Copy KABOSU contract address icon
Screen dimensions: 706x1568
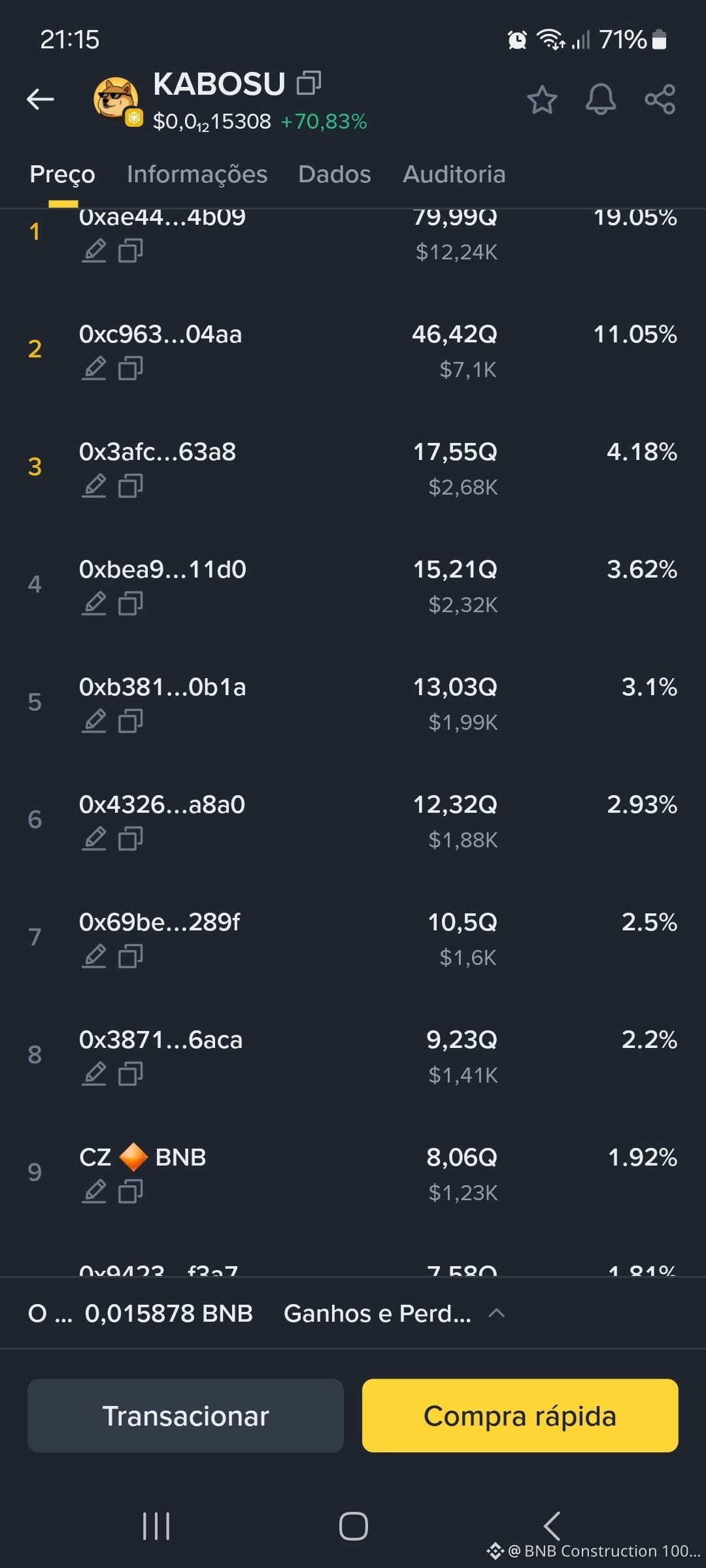[x=309, y=83]
